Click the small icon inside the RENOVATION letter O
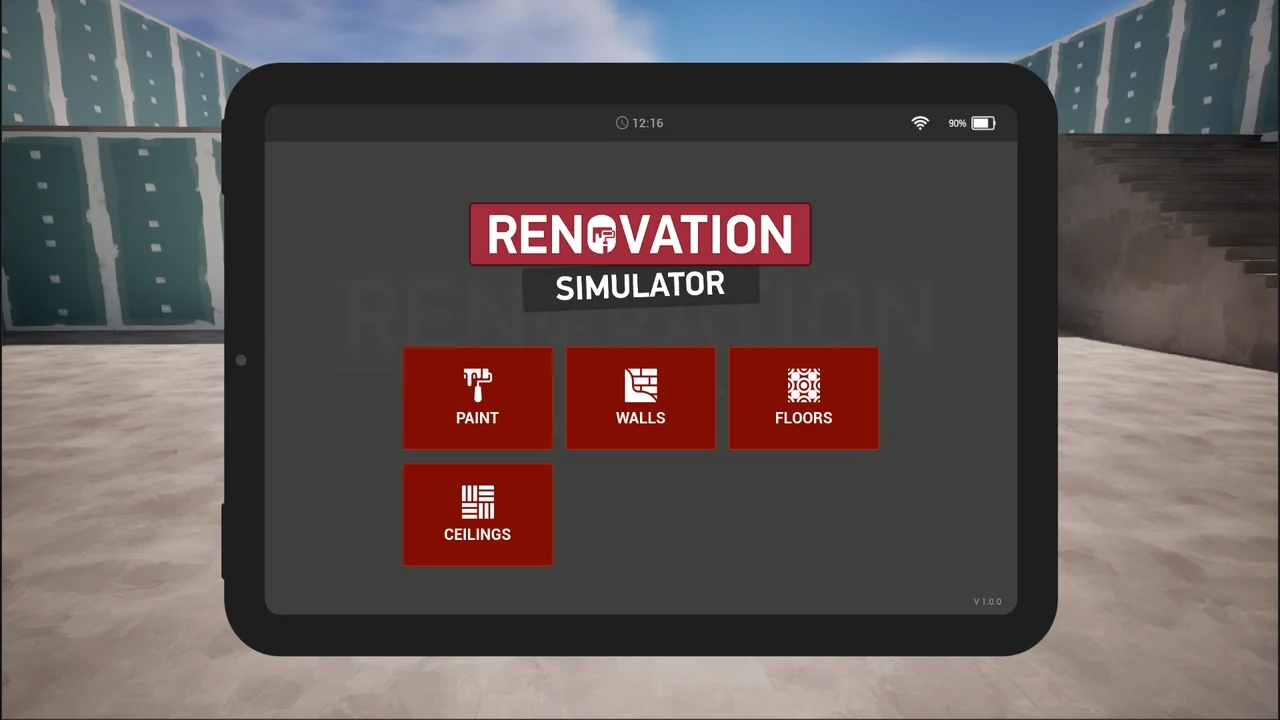The image size is (1280, 720). coord(602,236)
